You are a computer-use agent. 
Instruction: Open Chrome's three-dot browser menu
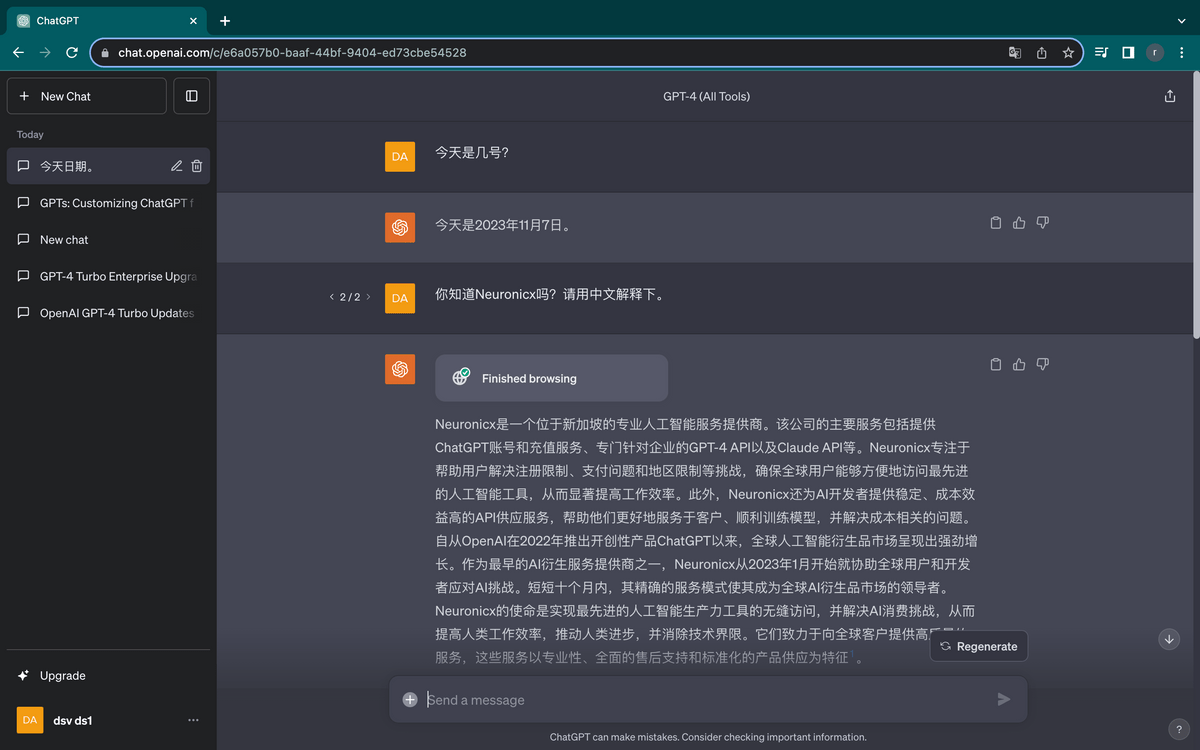click(1182, 52)
